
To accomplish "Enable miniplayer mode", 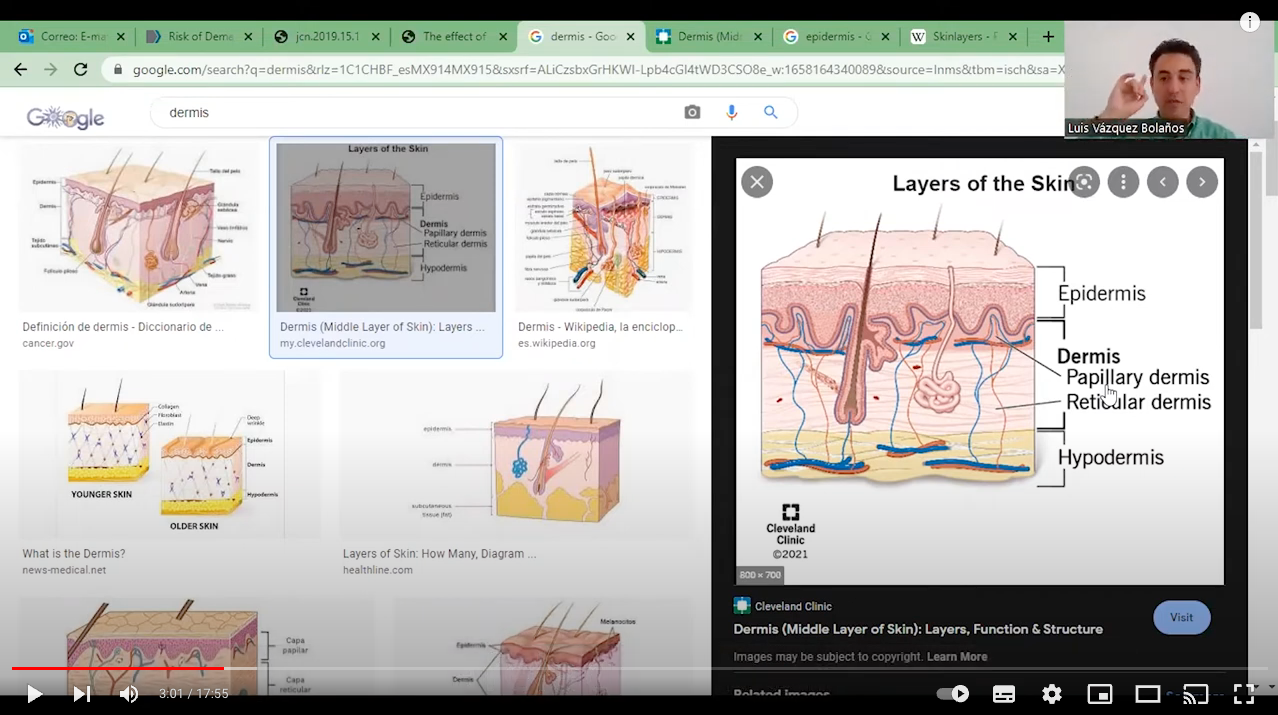I will [1099, 694].
